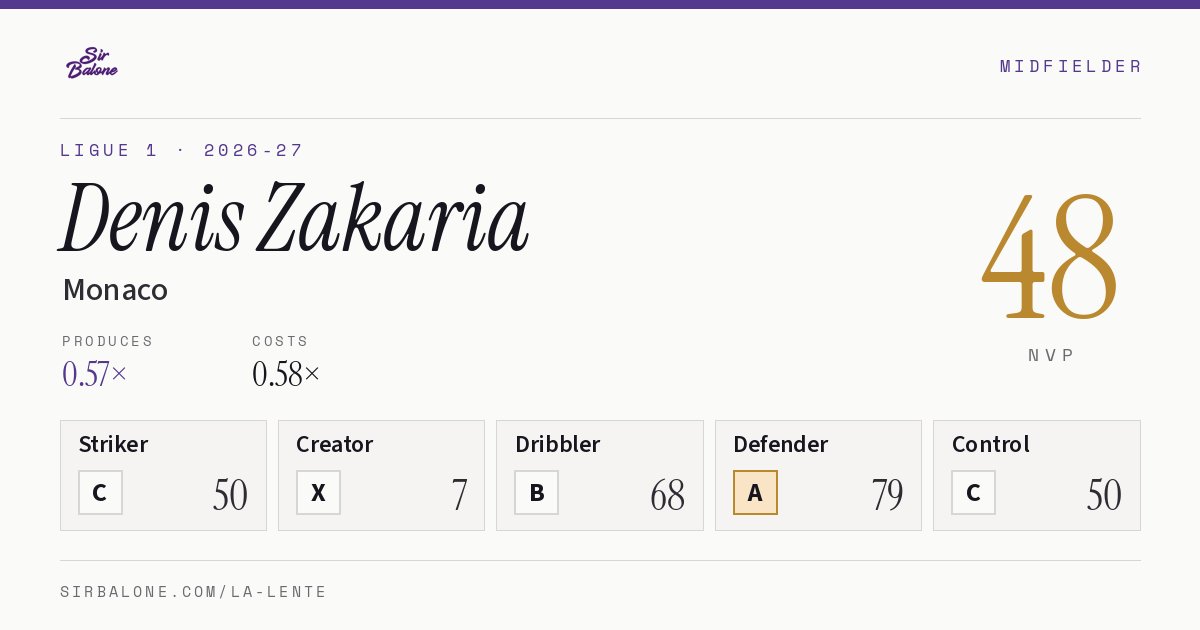The height and width of the screenshot is (630, 1200).
Task: Click the Produces 0.57× value
Action: (x=95, y=374)
